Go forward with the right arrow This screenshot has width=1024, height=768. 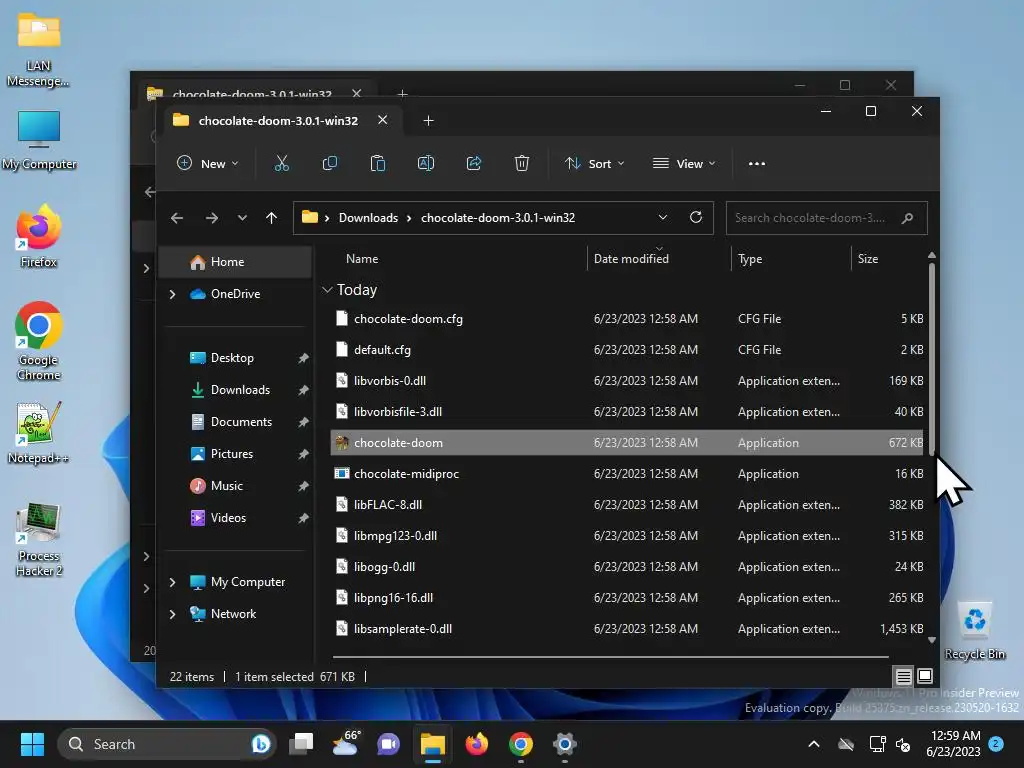(212, 218)
